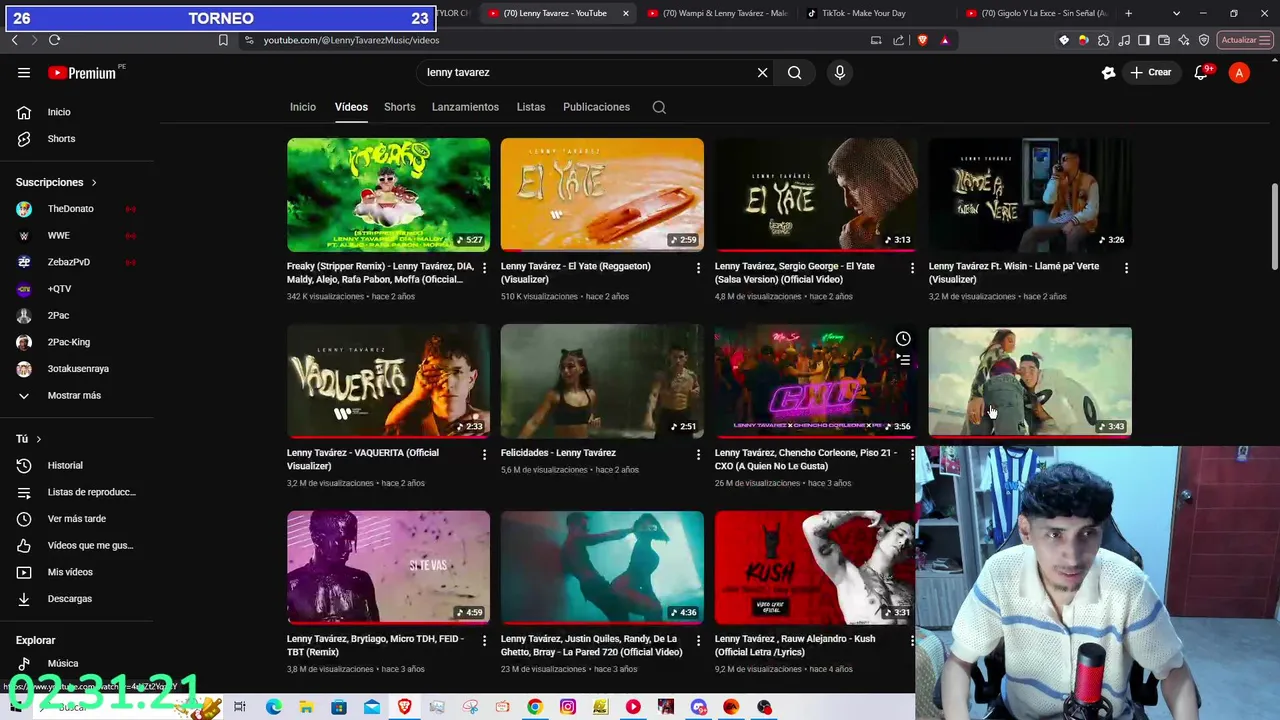Switch to the Gigolo Y La Exce tab

pos(1037,13)
